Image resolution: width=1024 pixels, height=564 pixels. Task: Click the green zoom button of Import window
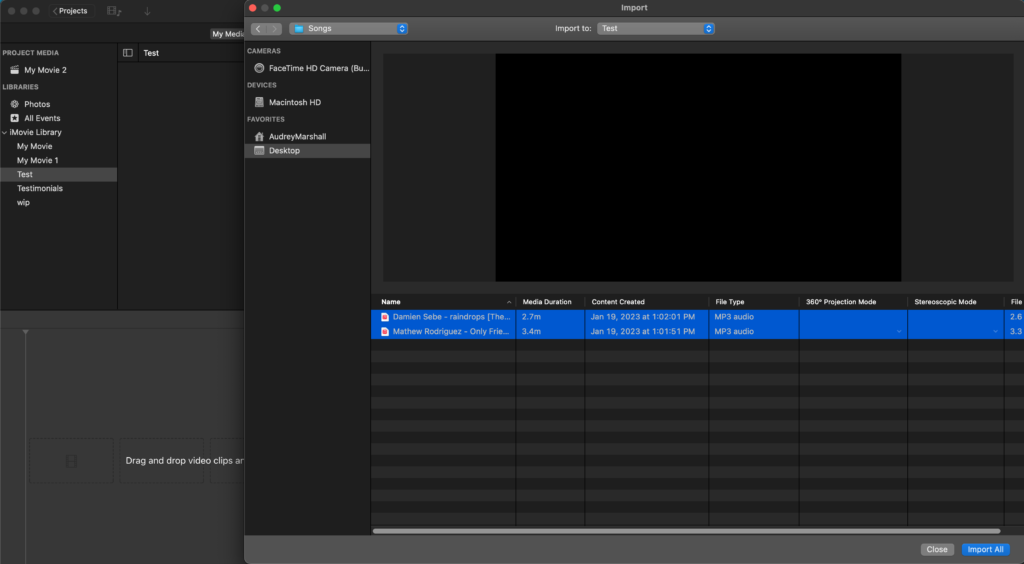tap(277, 8)
